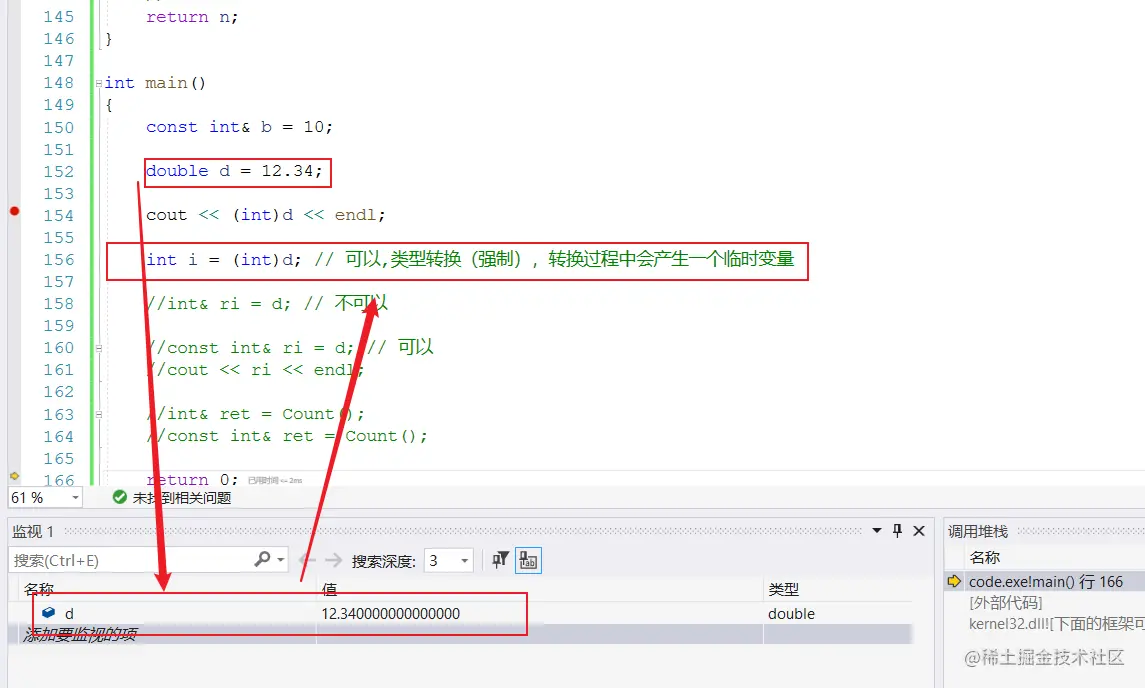
Task: Select the [外部代码] call stack entry
Action: click(1006, 603)
